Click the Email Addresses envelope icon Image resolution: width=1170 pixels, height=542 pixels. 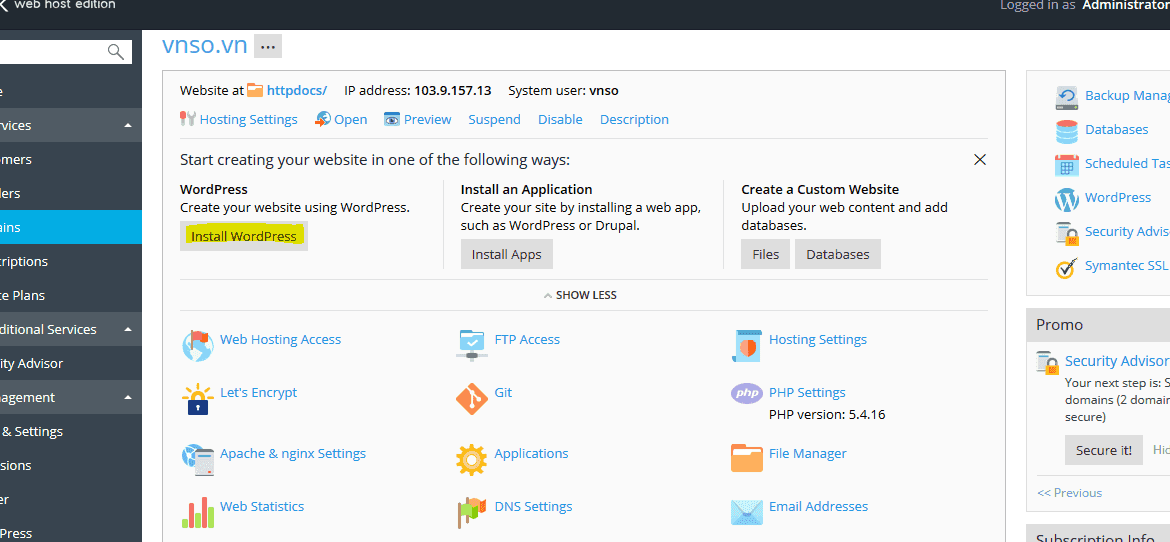[x=747, y=512]
